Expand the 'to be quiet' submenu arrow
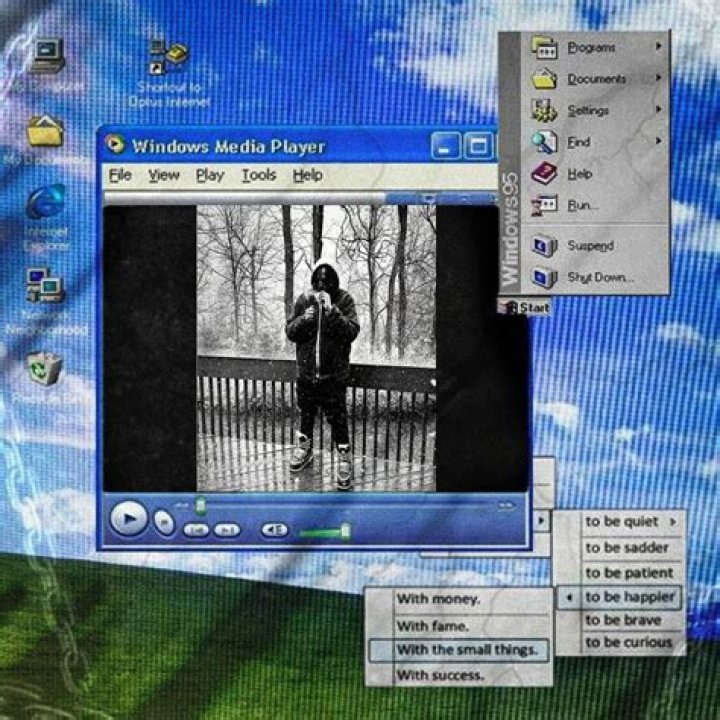Viewport: 720px width, 720px height. [x=673, y=522]
